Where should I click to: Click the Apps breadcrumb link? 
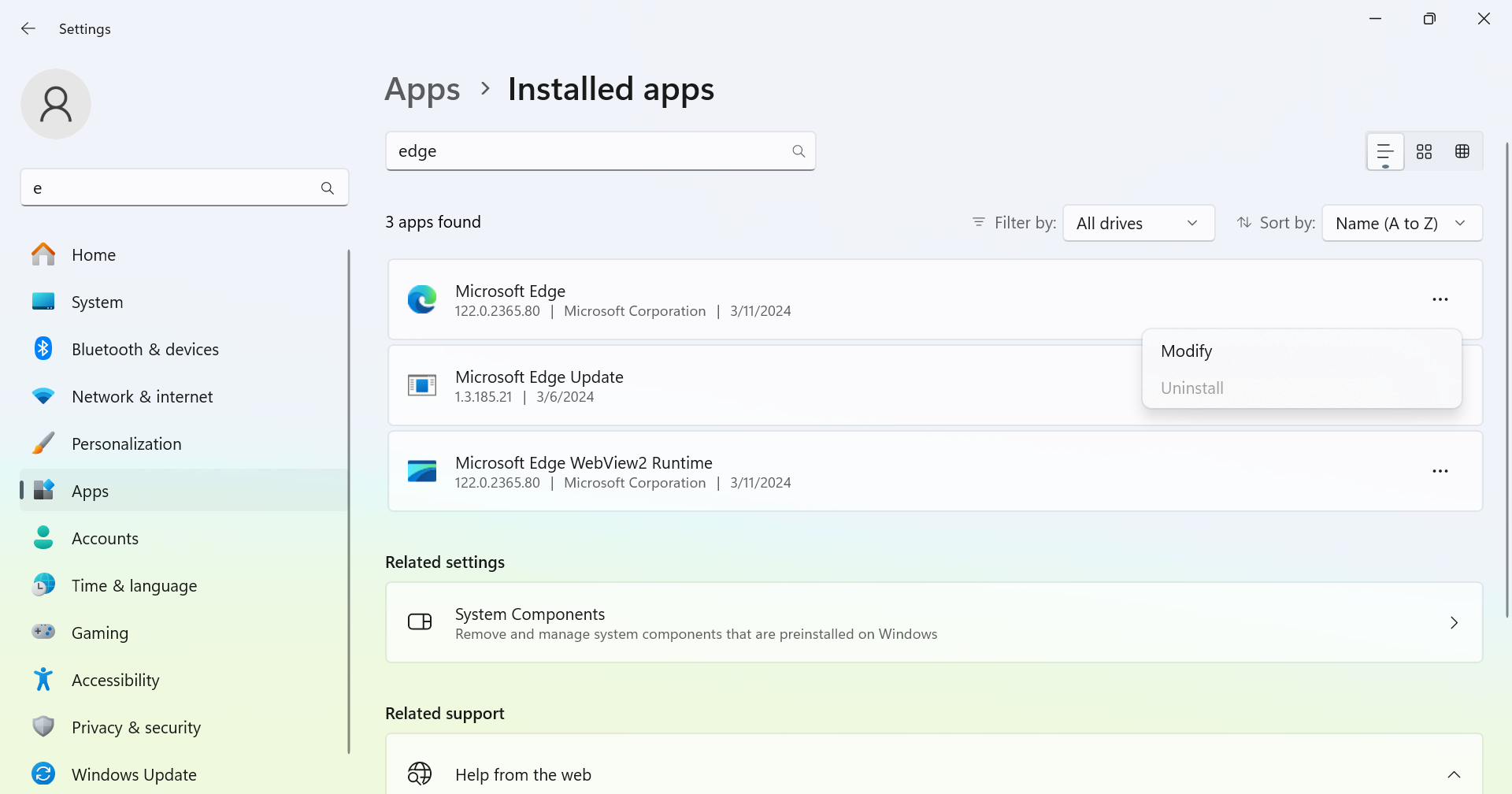pos(422,90)
